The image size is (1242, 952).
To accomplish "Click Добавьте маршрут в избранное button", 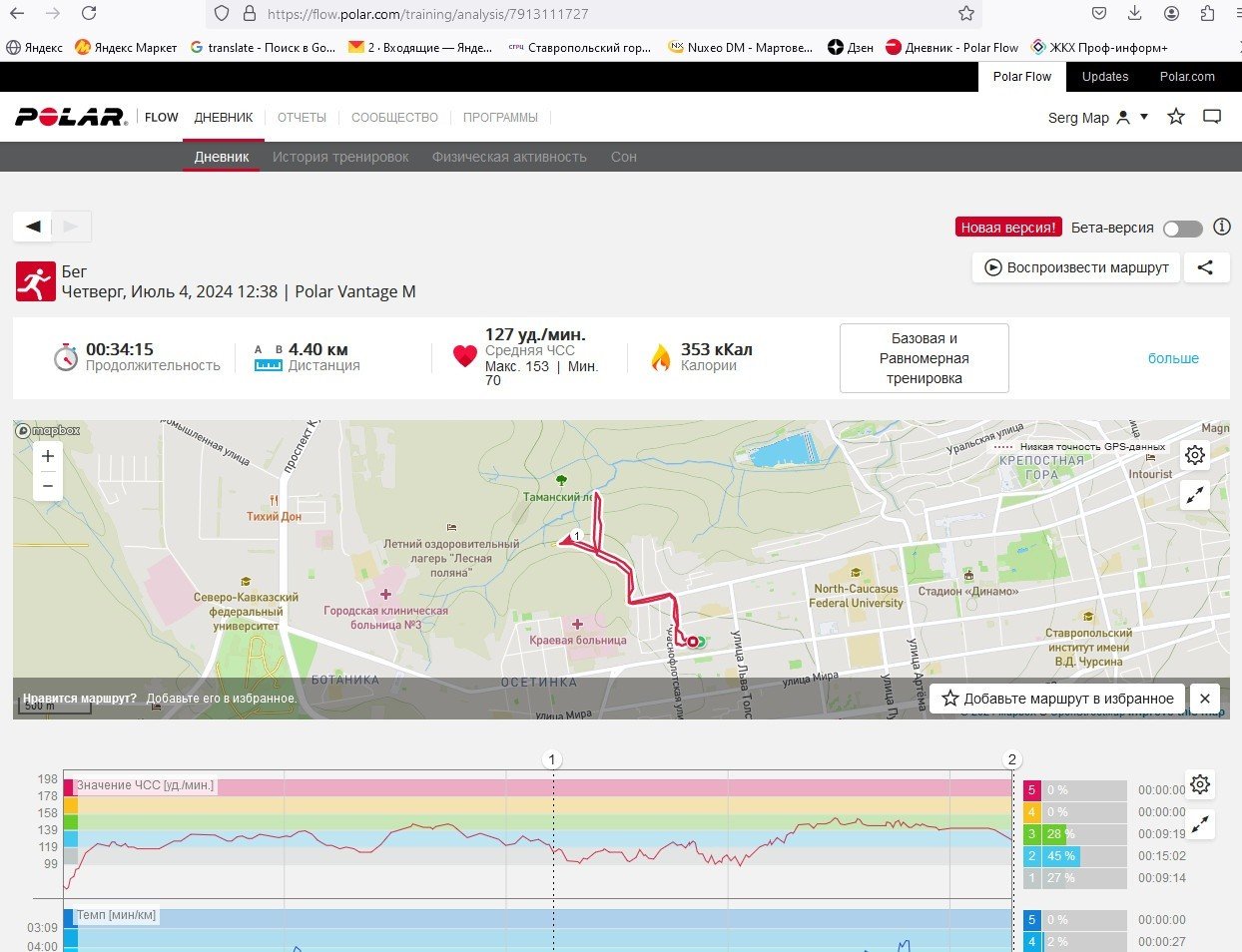I will point(1058,699).
